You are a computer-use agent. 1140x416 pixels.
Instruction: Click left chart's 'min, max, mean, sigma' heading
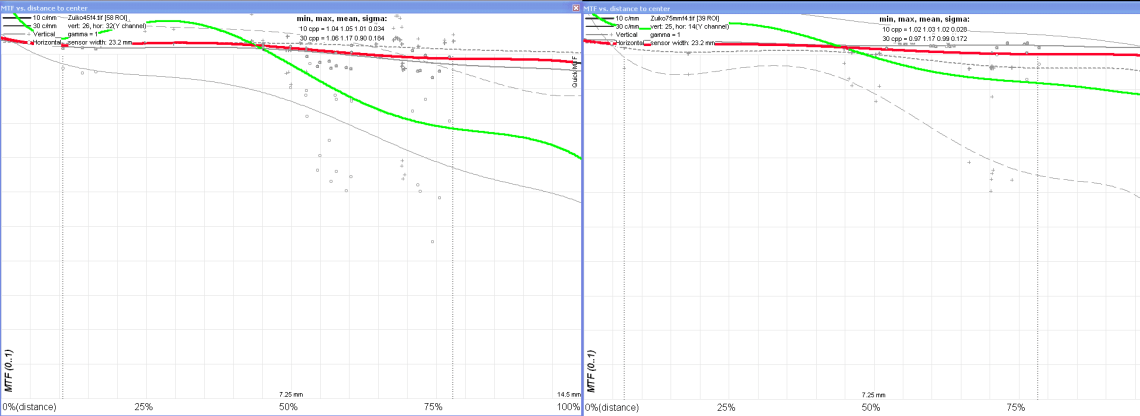[x=347, y=18]
